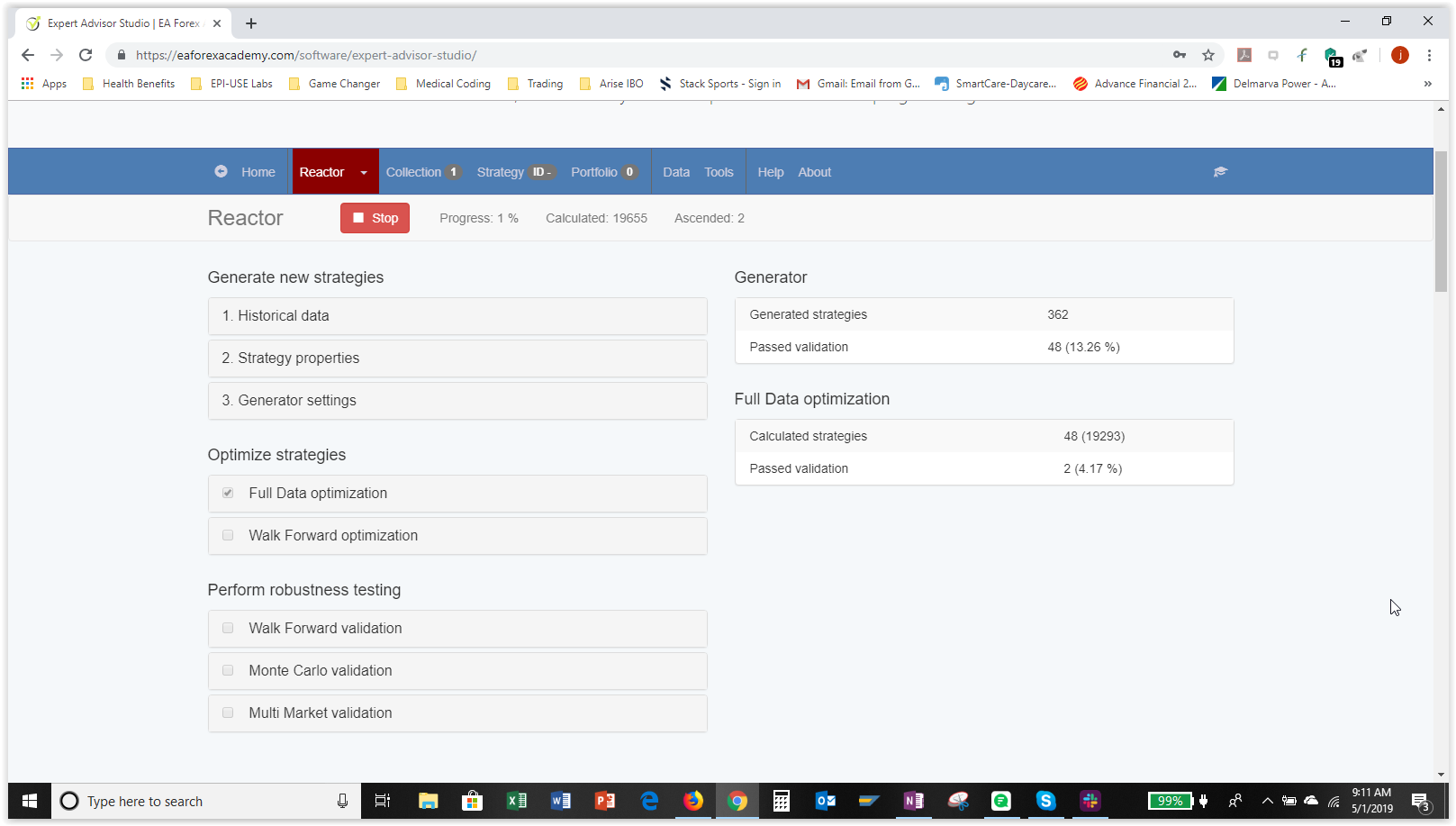Expand the 2. Strategy properties section
1456x826 pixels.
click(x=457, y=359)
